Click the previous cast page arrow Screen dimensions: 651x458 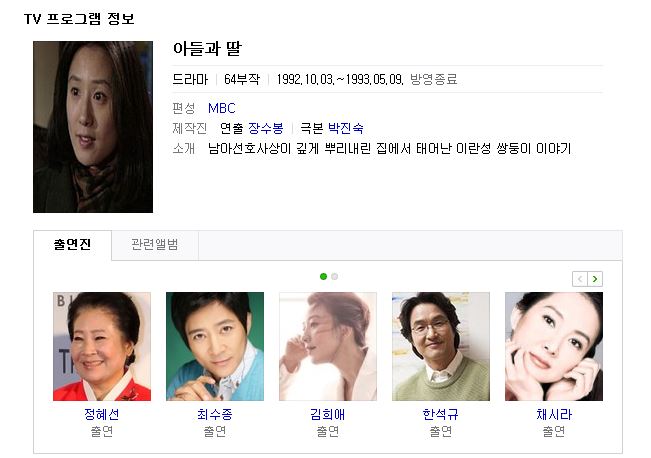pyautogui.click(x=580, y=279)
